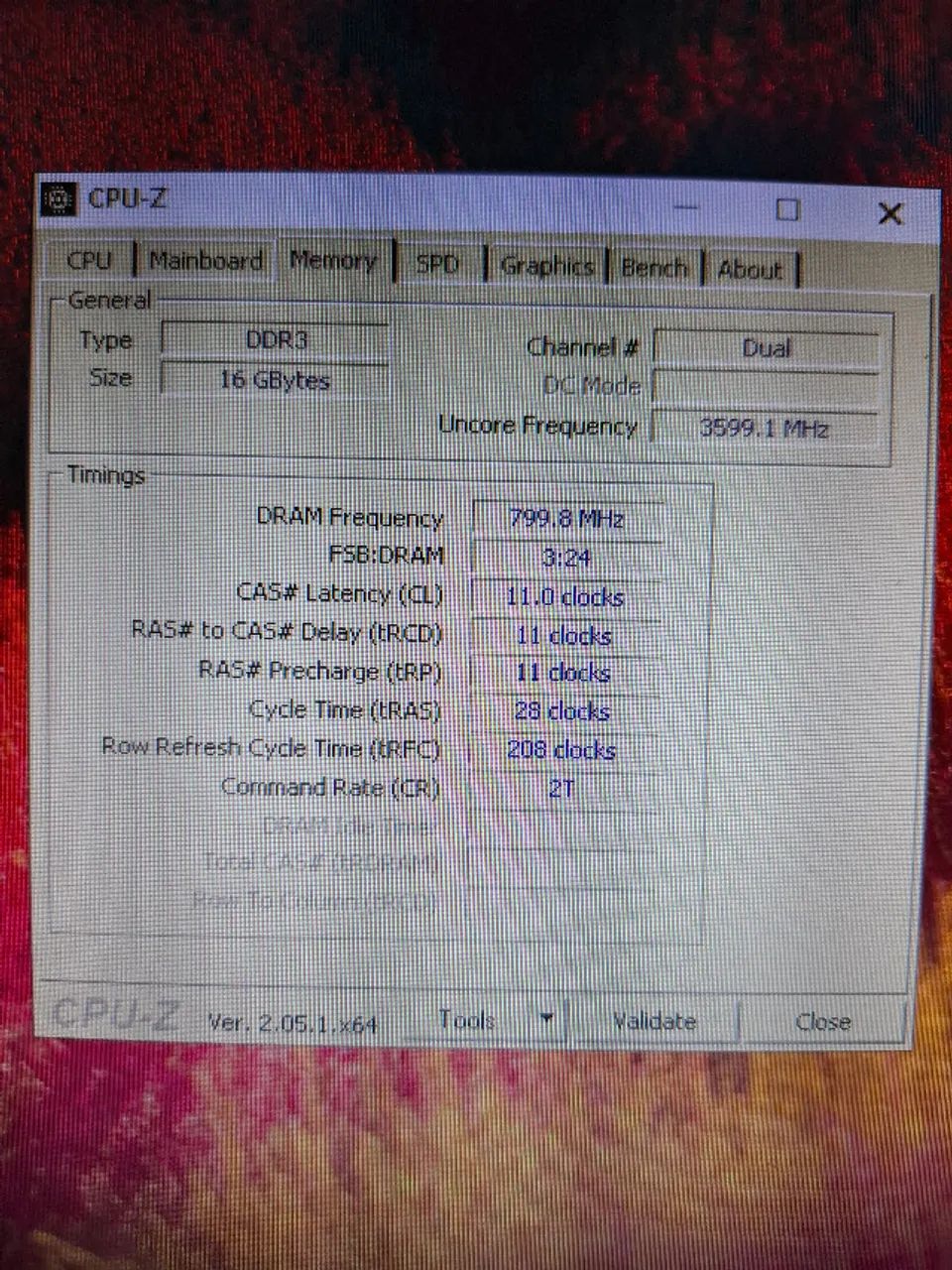Maximize the CPU-Z window
Screen dimensions: 952x1270
click(x=787, y=210)
